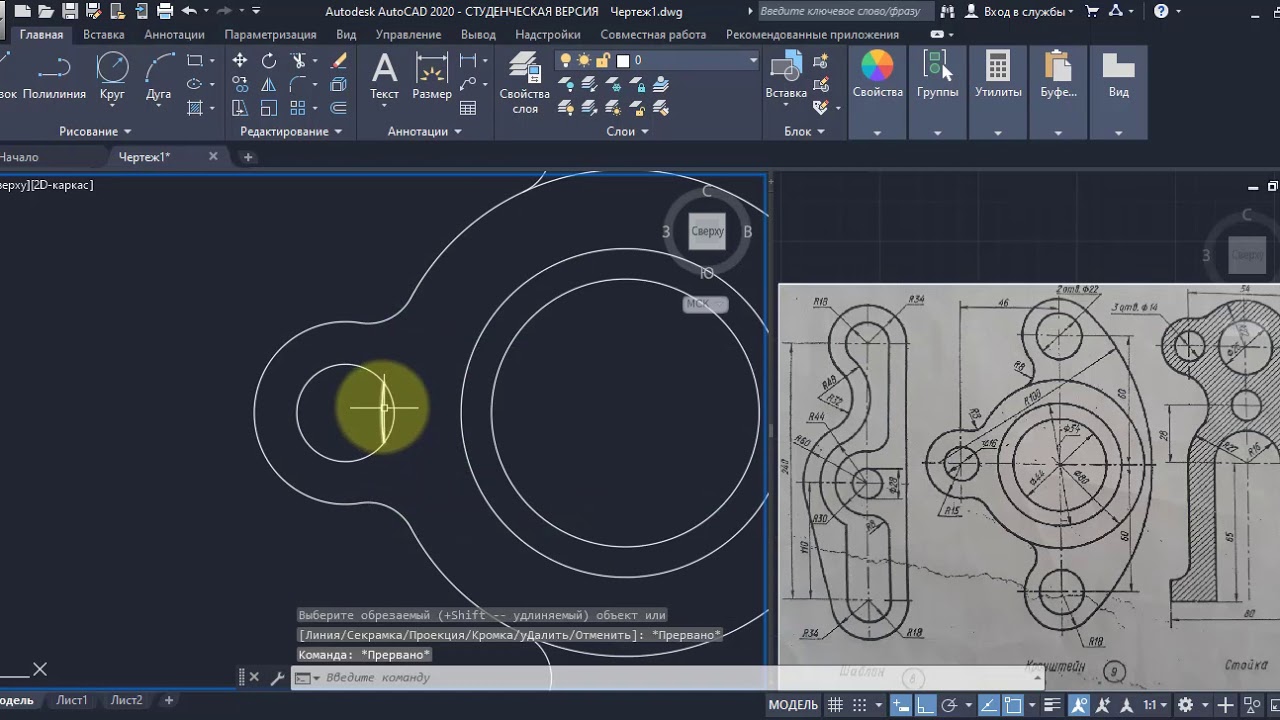Open the workspace switching gear dropdown

tap(1192, 705)
